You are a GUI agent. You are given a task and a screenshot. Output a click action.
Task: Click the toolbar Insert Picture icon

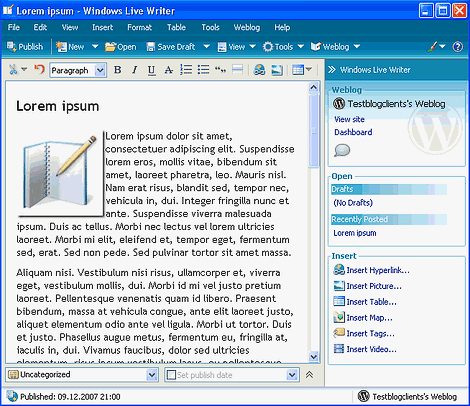[277, 70]
